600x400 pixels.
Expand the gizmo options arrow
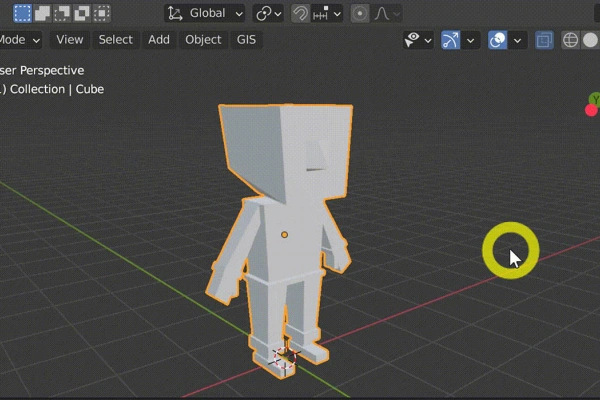pyautogui.click(x=471, y=41)
